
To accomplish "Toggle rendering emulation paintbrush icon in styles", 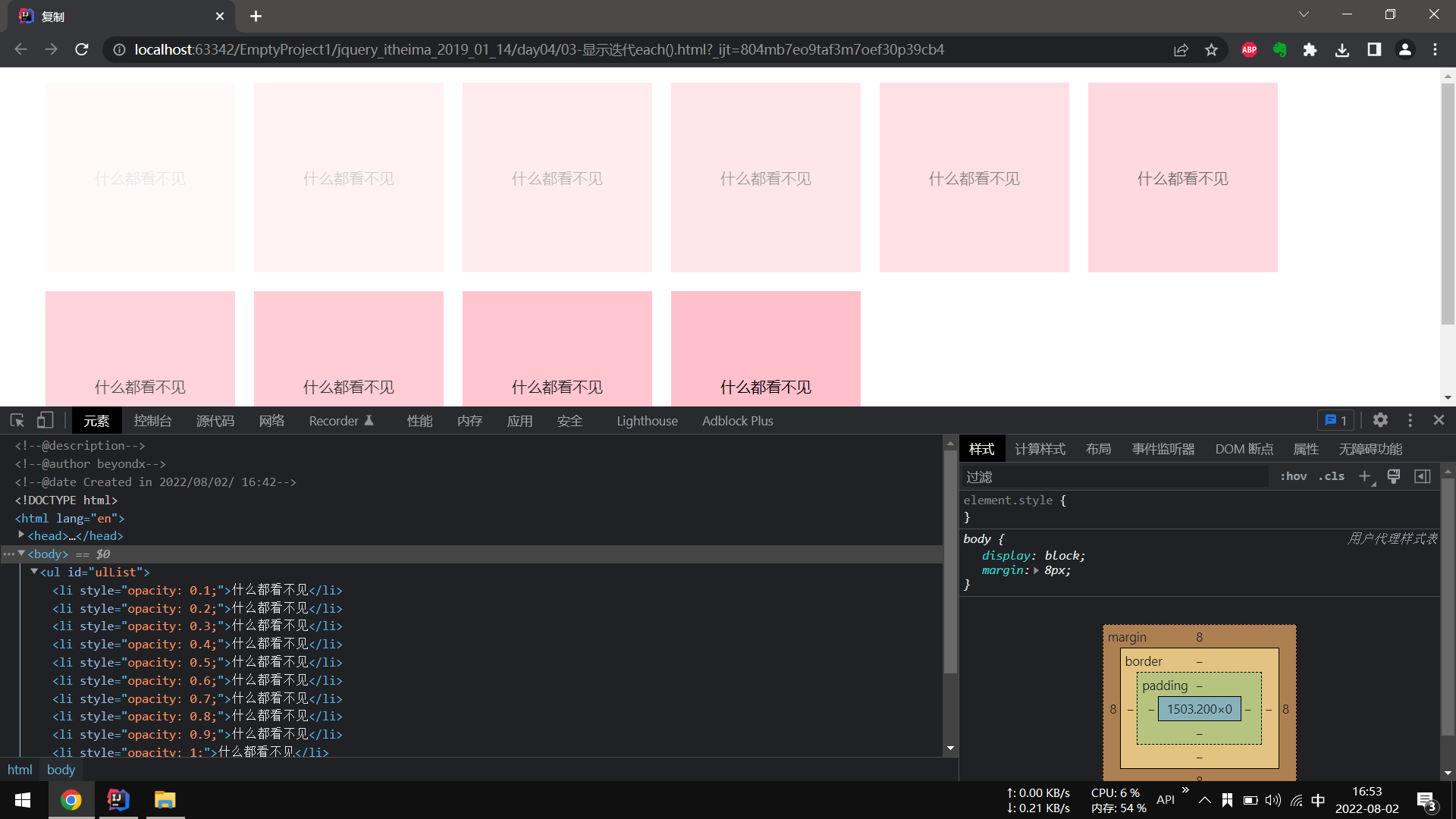I will click(x=1394, y=476).
